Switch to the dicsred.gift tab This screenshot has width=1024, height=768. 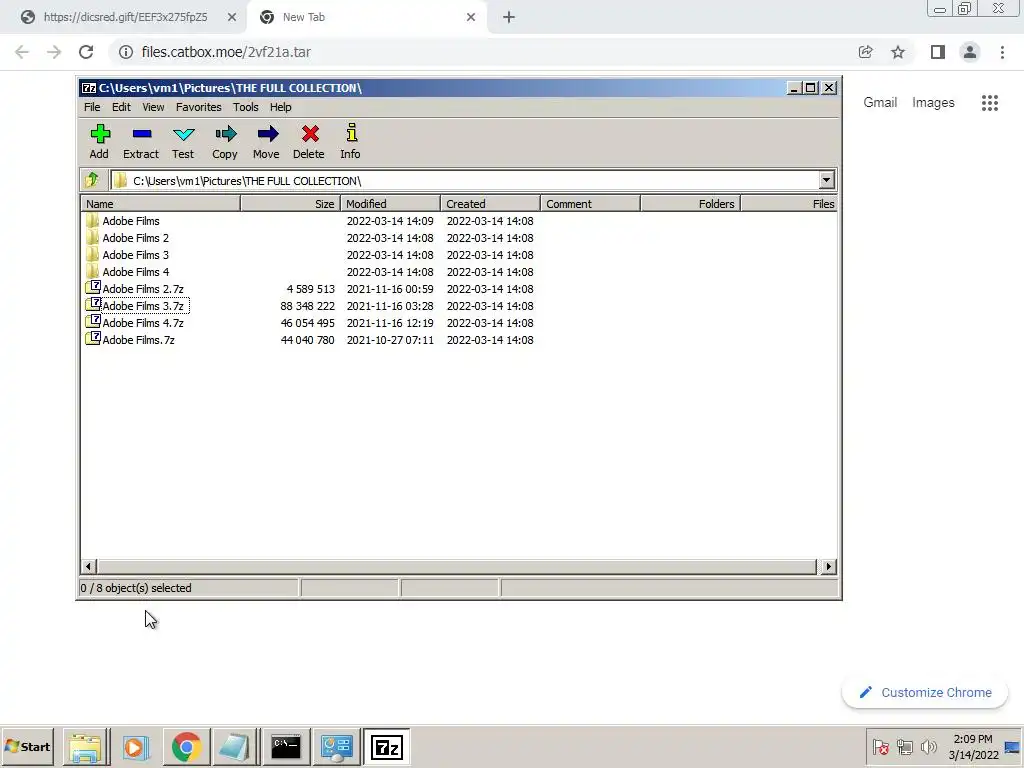pos(124,18)
